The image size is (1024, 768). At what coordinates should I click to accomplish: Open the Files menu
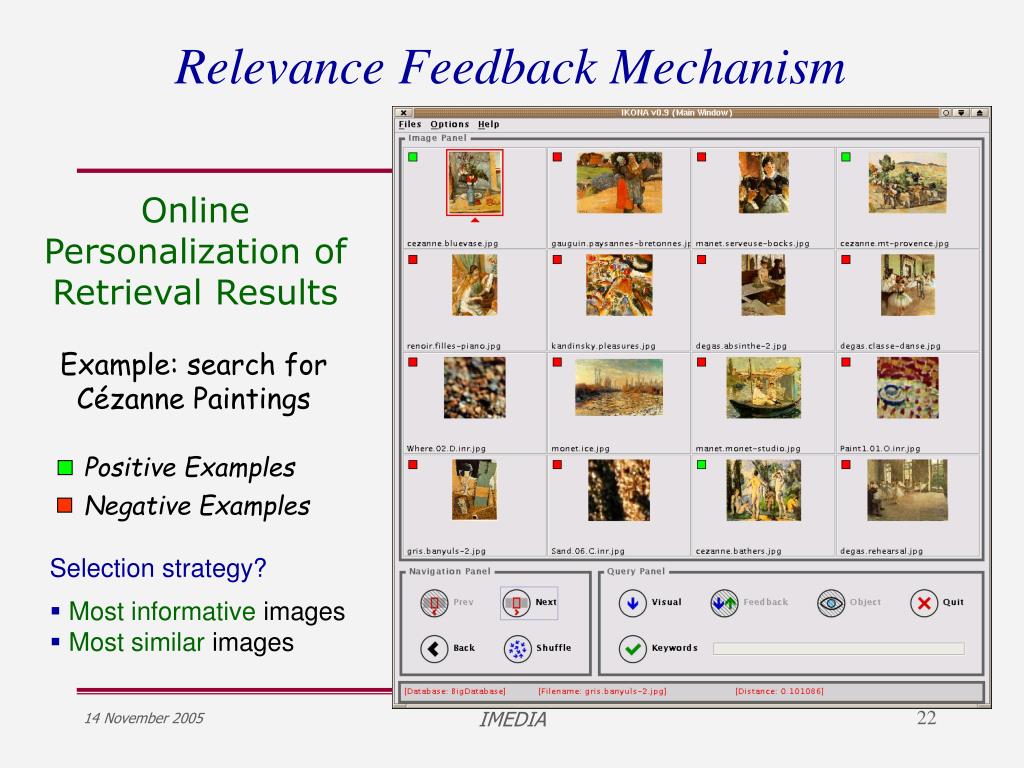[410, 124]
